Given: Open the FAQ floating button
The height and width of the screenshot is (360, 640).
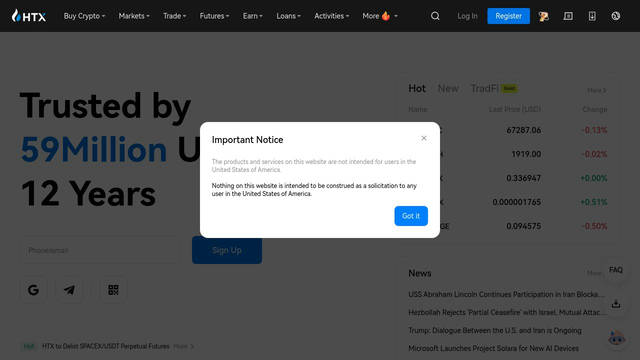Looking at the screenshot, I should pyautogui.click(x=616, y=270).
